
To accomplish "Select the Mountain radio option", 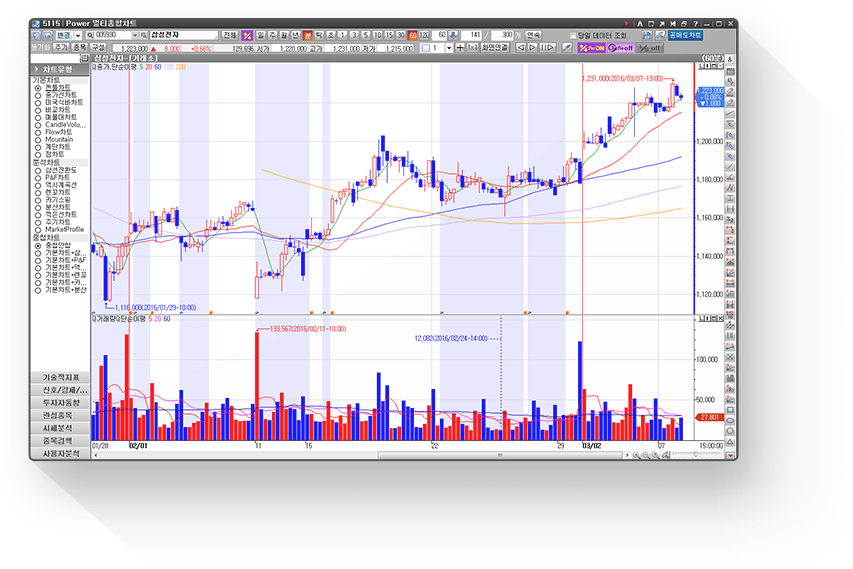I will 38,140.
